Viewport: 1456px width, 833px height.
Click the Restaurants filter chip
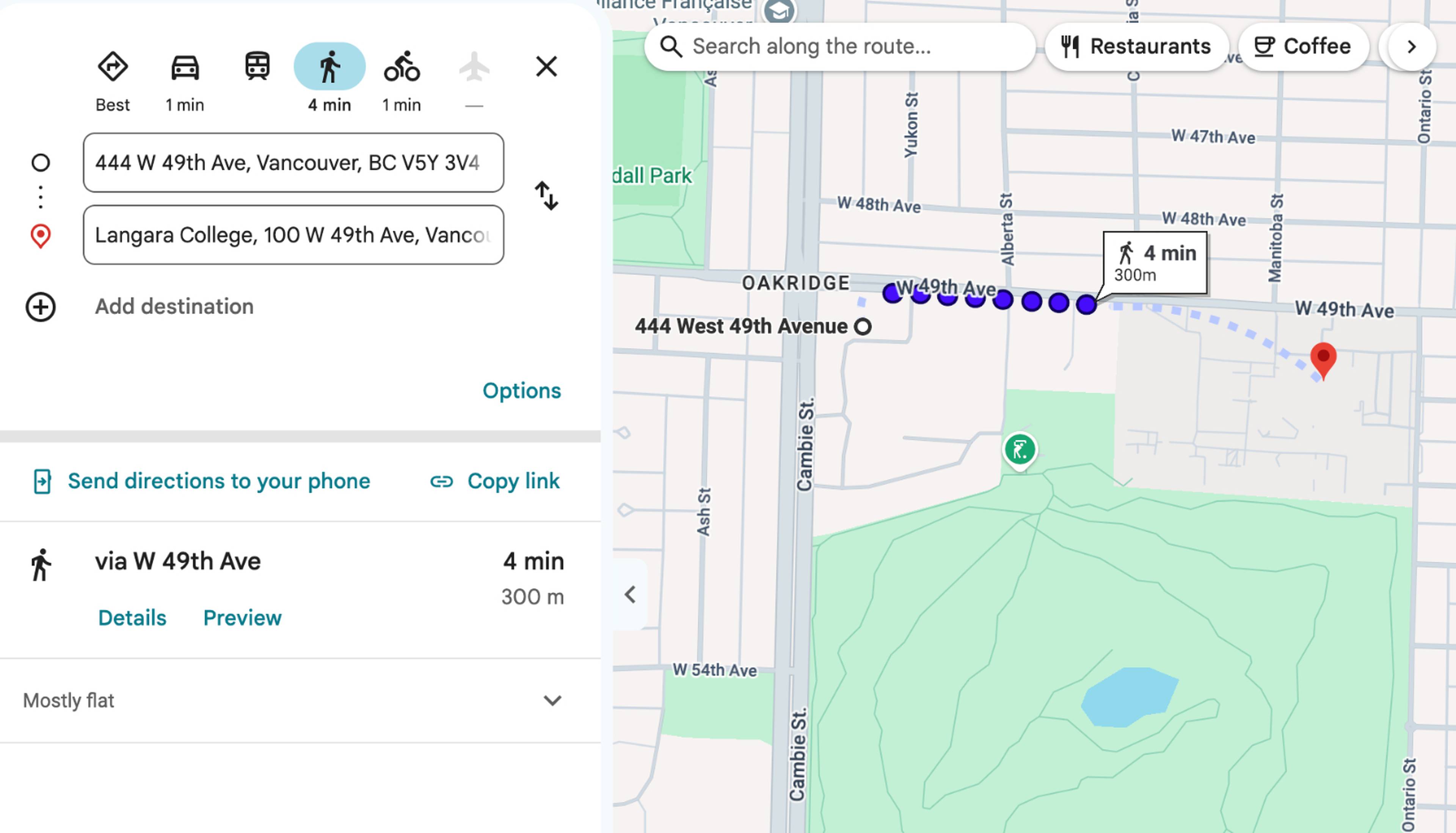point(1137,47)
